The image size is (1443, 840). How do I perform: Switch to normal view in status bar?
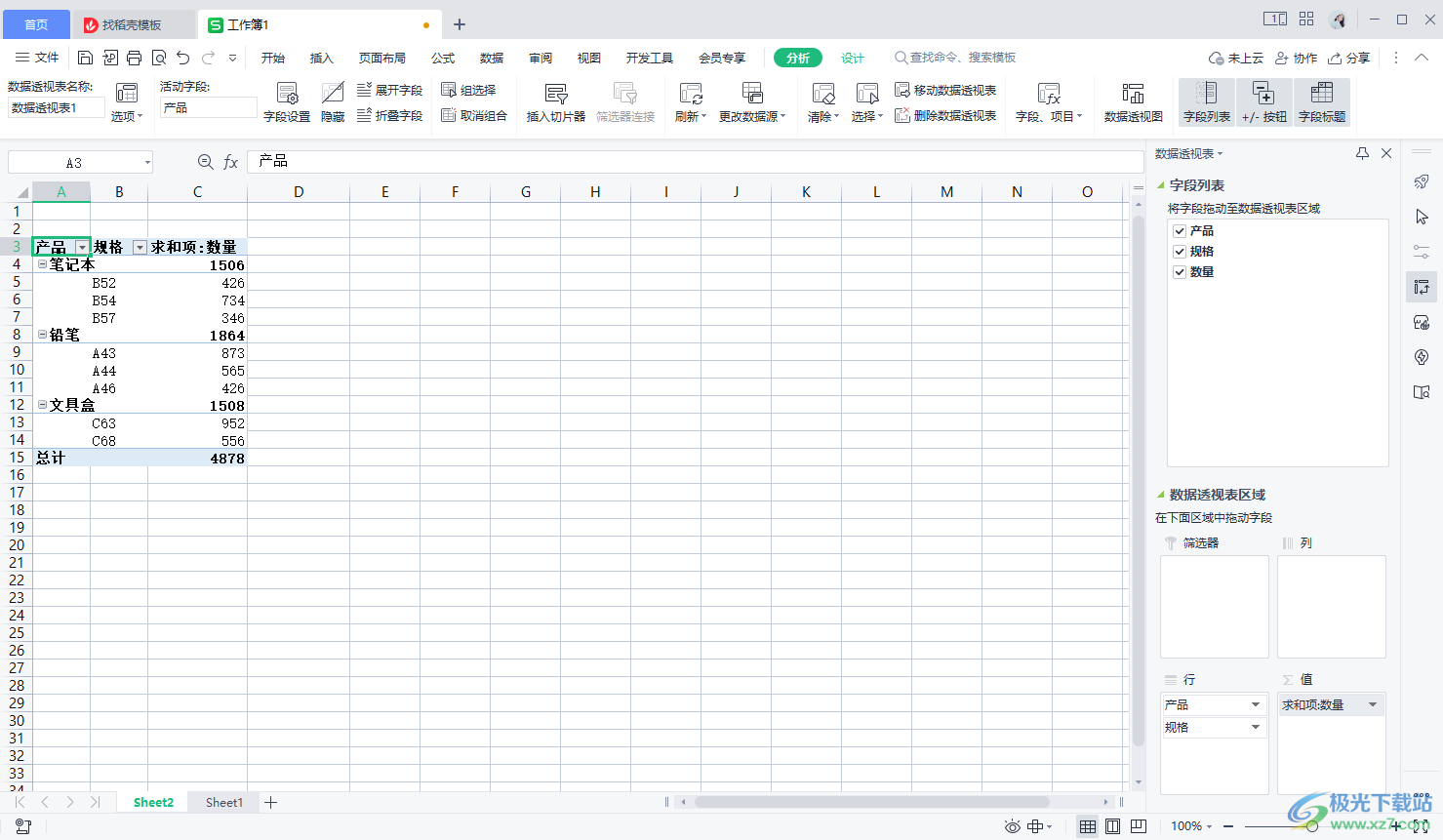1087,826
